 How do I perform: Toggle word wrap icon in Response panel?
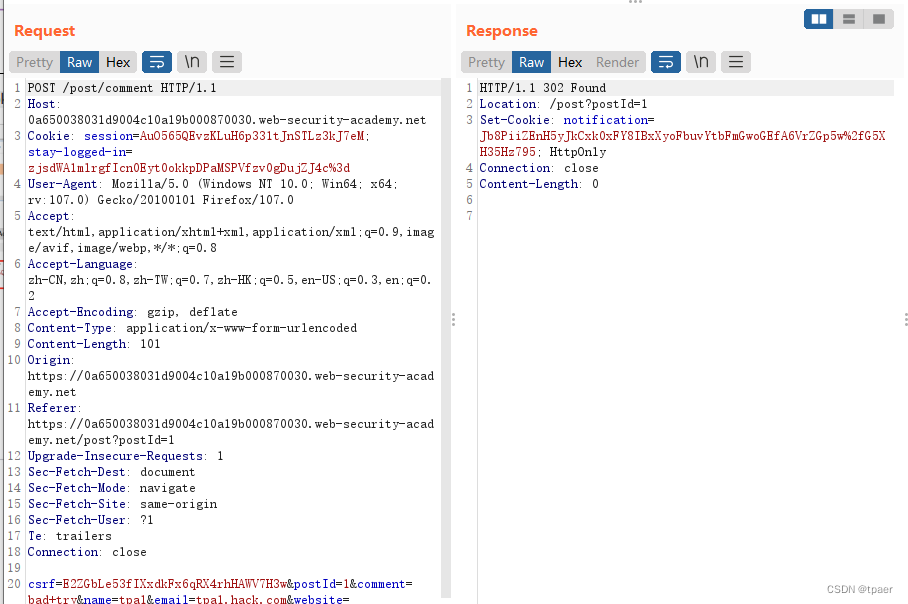[x=666, y=62]
